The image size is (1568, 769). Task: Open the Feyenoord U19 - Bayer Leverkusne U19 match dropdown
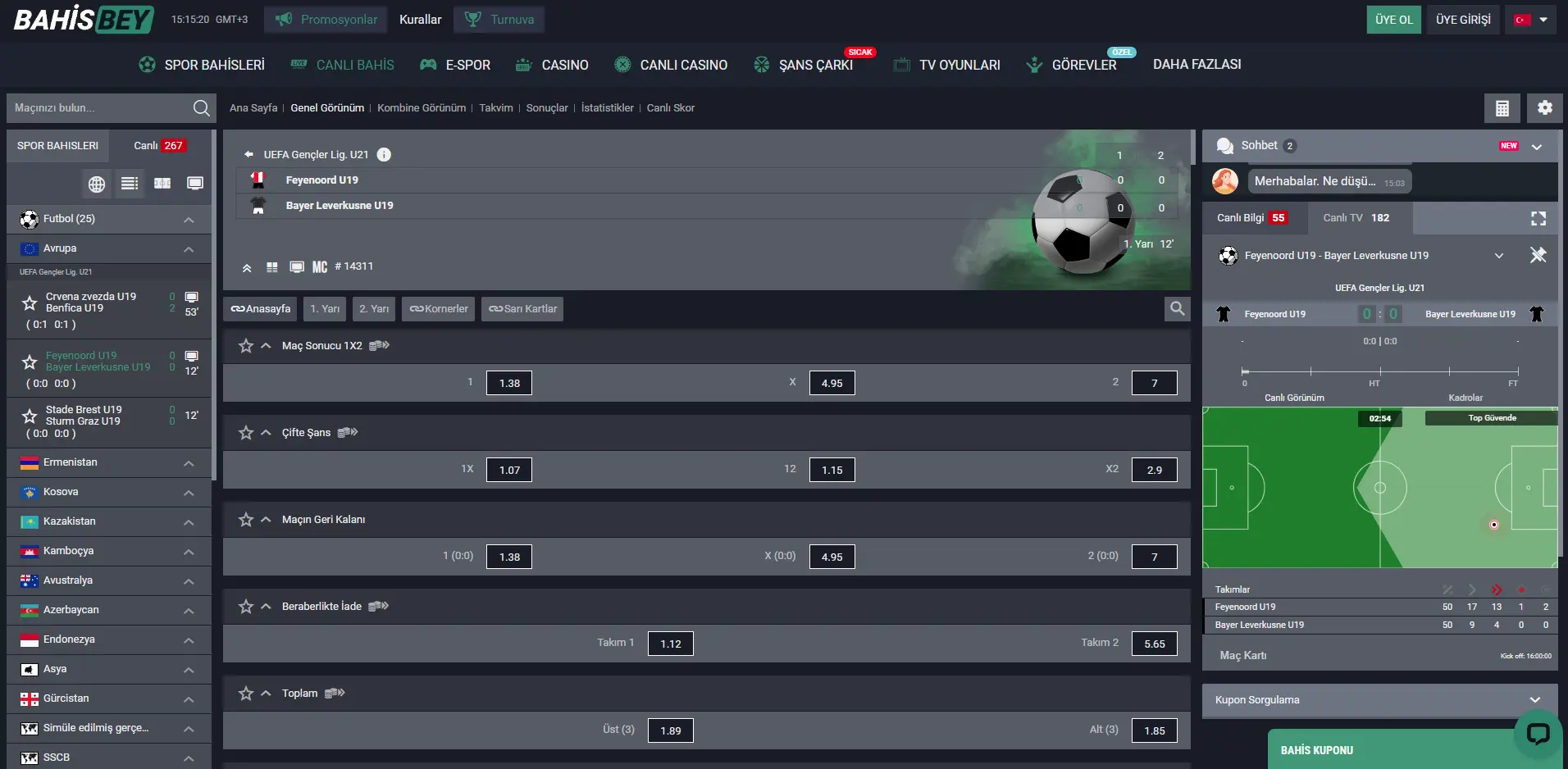coord(1499,256)
